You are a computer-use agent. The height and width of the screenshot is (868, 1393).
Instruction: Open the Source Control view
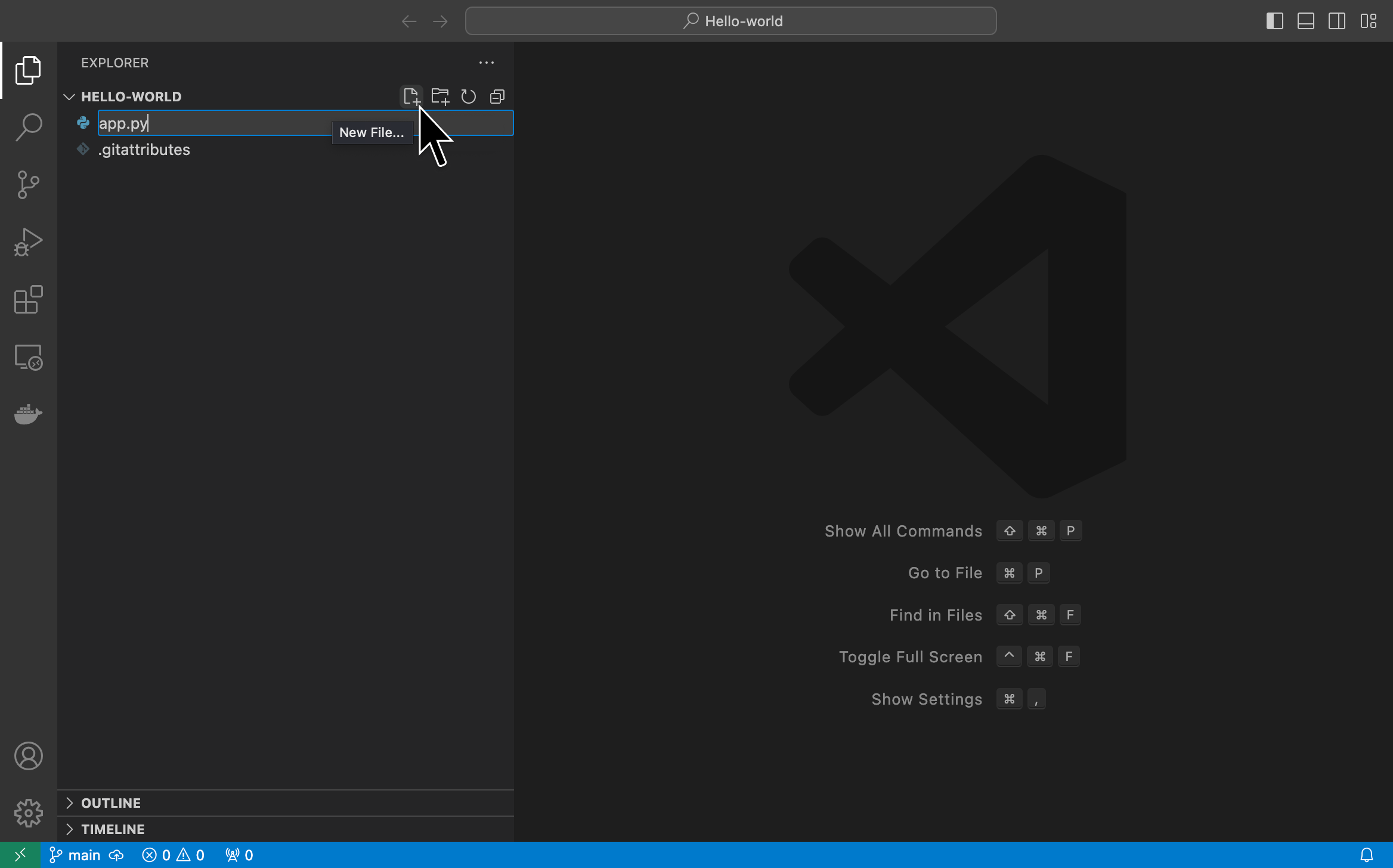click(x=27, y=184)
